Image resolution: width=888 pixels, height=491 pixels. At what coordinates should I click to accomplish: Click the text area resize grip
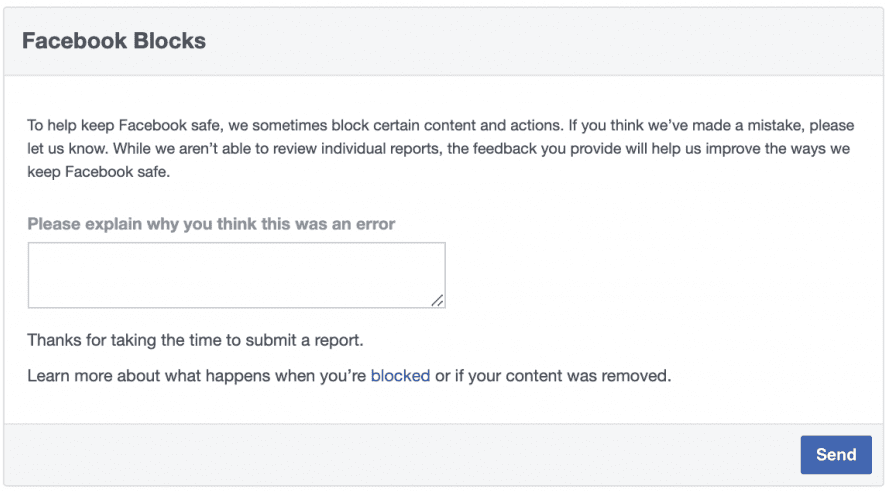(x=438, y=300)
